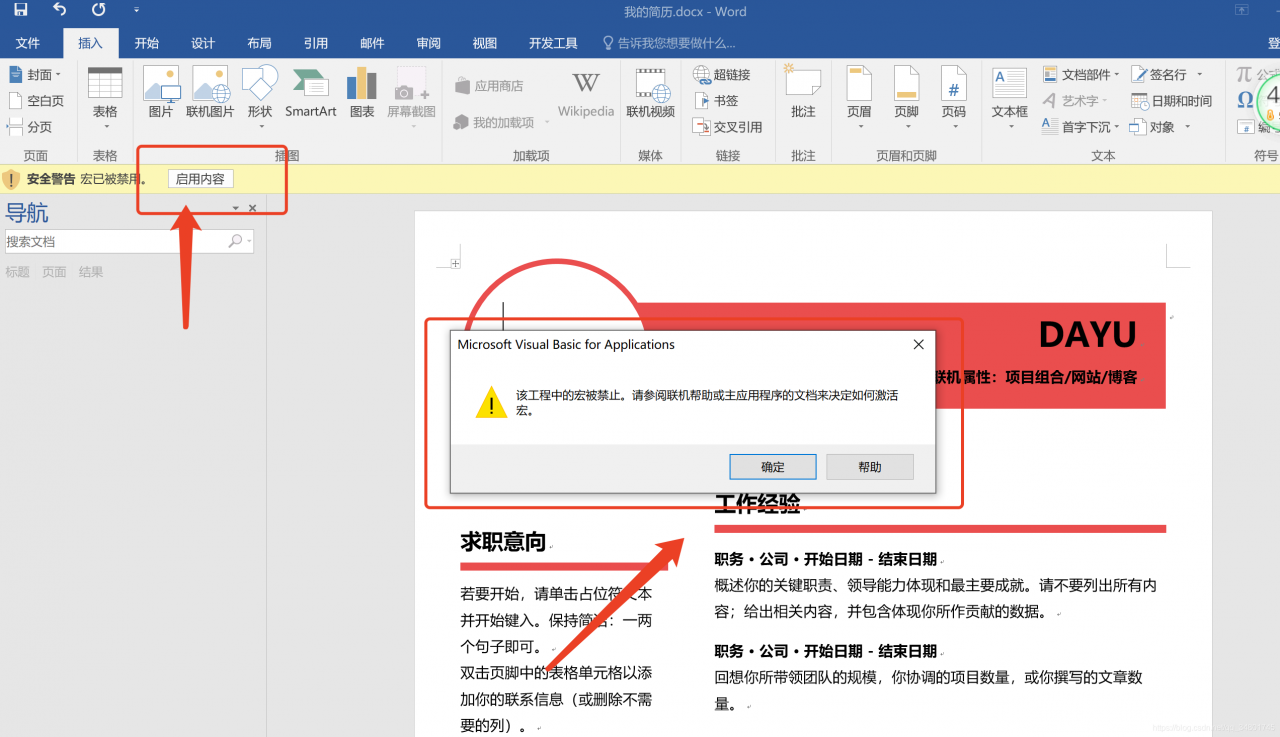Apply 首字下沉 drop cap
This screenshot has width=1280, height=737.
[1081, 127]
